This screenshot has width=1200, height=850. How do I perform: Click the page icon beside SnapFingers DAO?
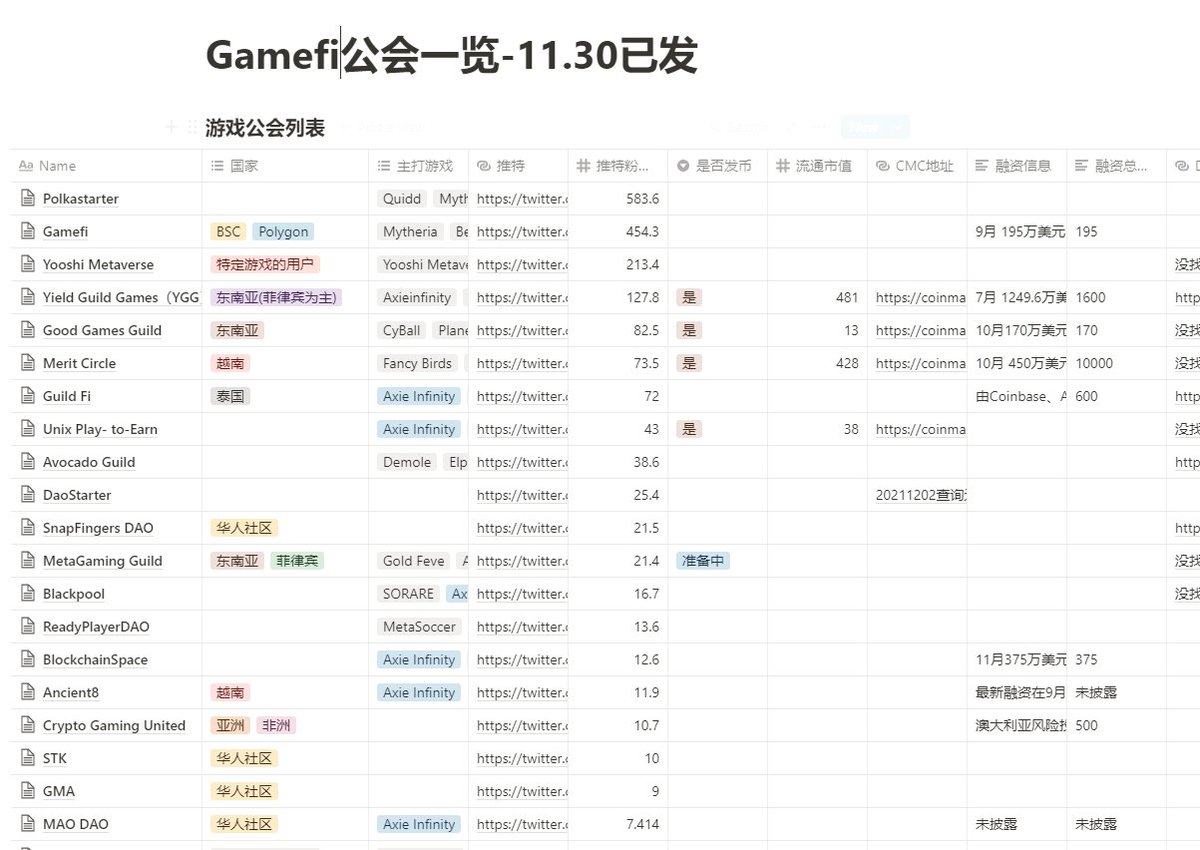point(27,529)
